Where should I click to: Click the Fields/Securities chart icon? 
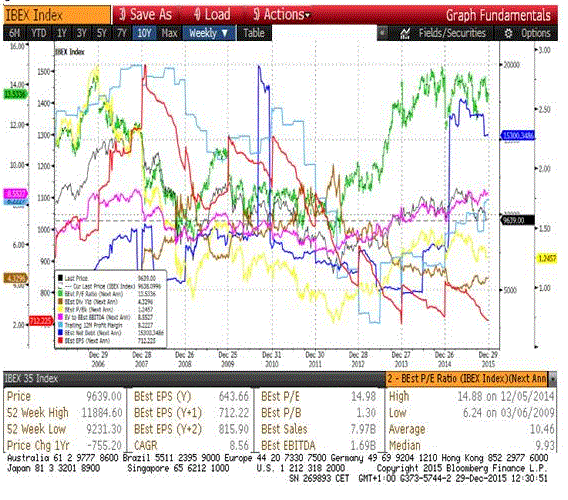pyautogui.click(x=405, y=33)
